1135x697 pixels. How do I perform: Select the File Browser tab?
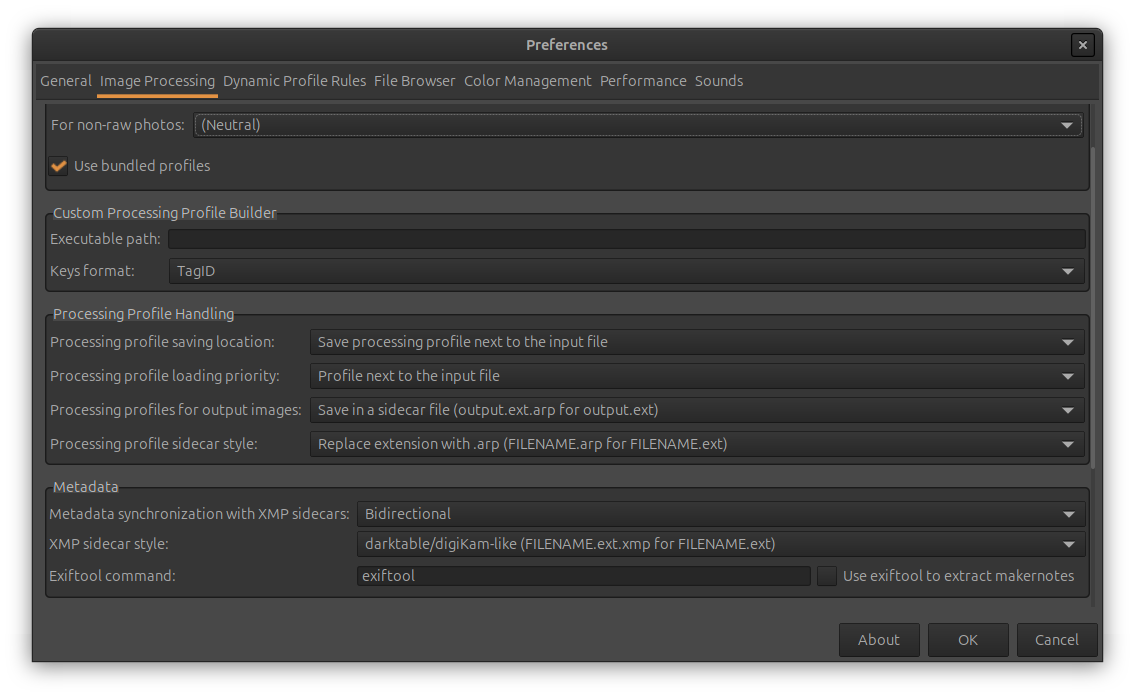(414, 81)
